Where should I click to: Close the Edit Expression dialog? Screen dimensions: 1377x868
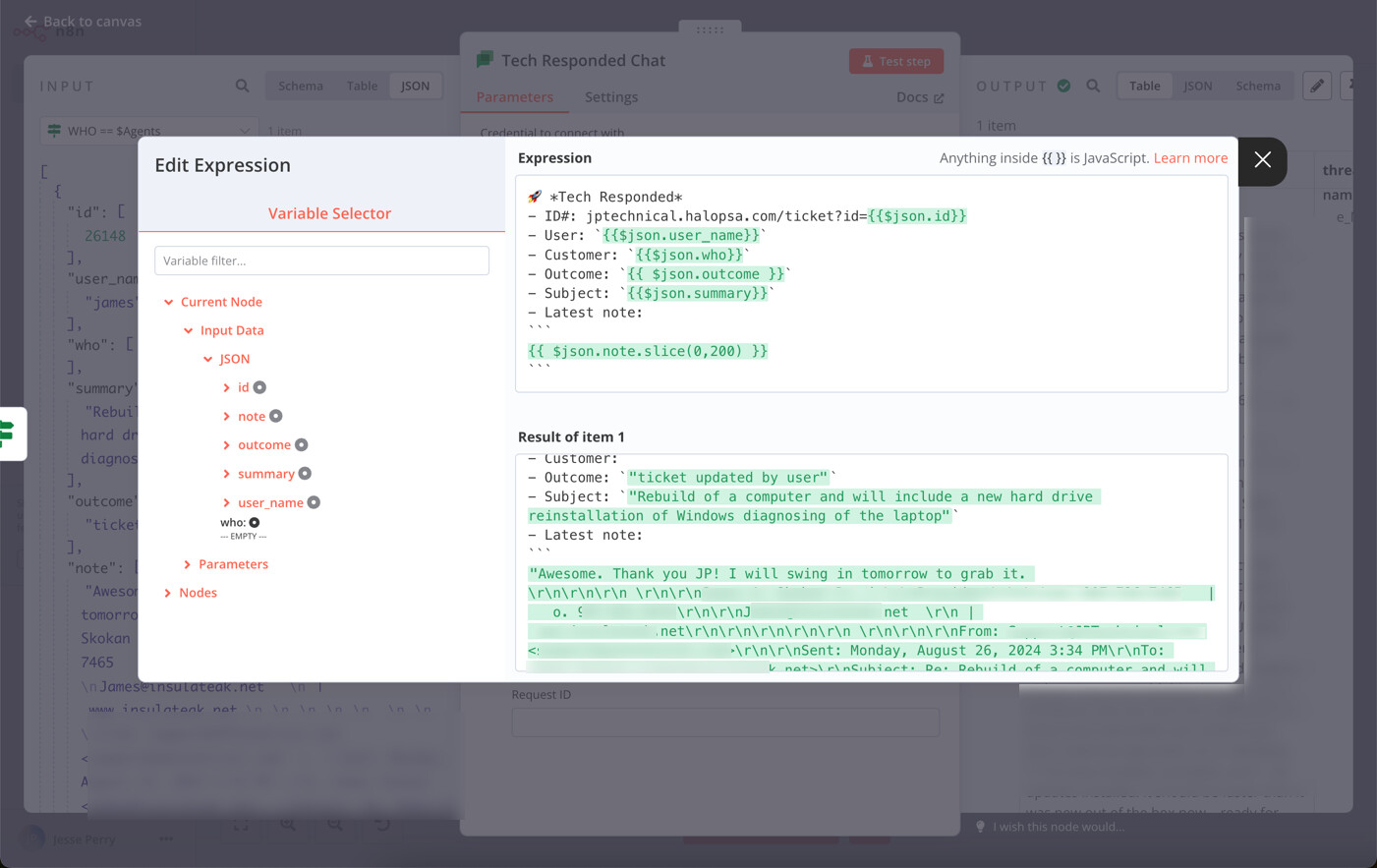(1262, 160)
